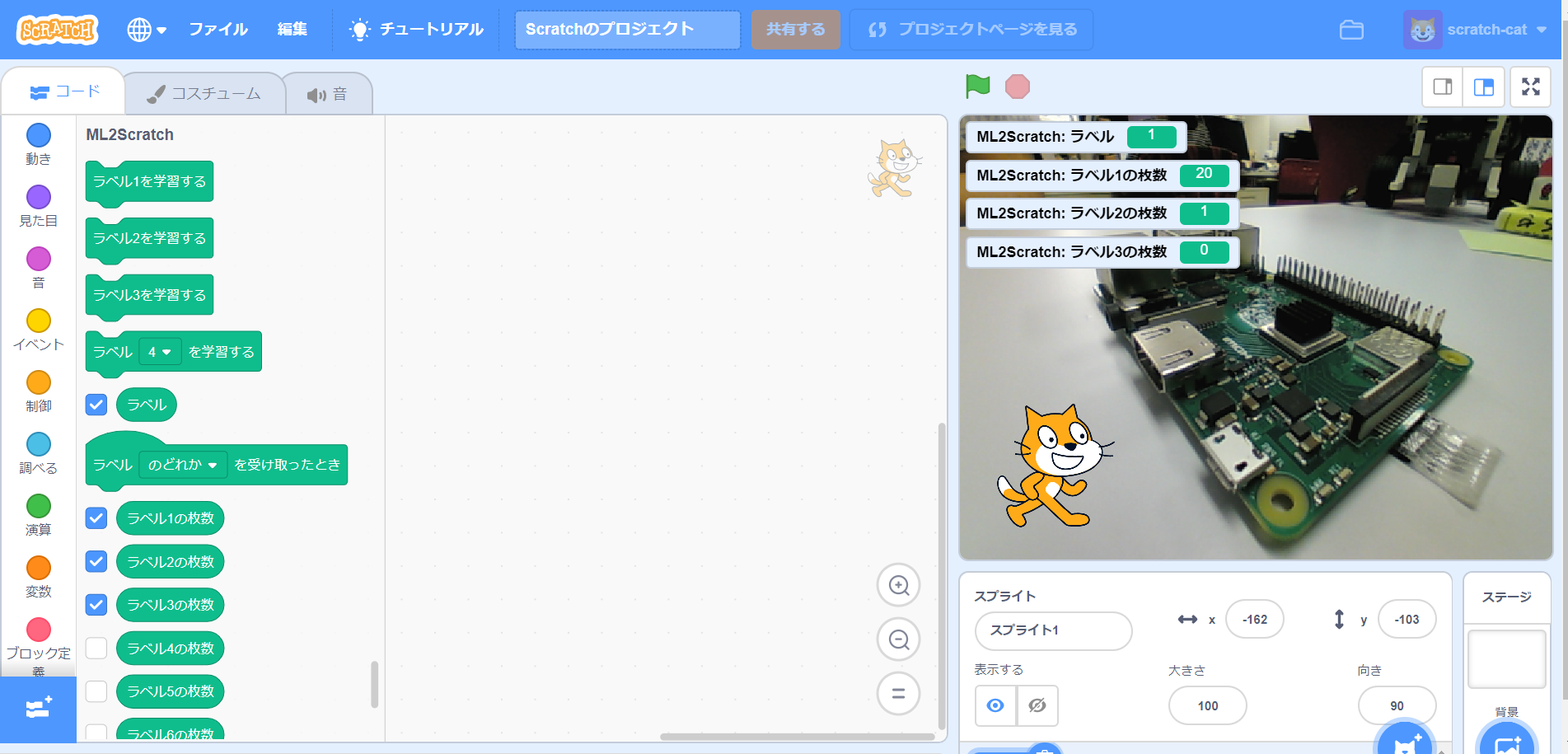The height and width of the screenshot is (754, 1568).
Task: Zoom out the code workspace
Action: [898, 639]
